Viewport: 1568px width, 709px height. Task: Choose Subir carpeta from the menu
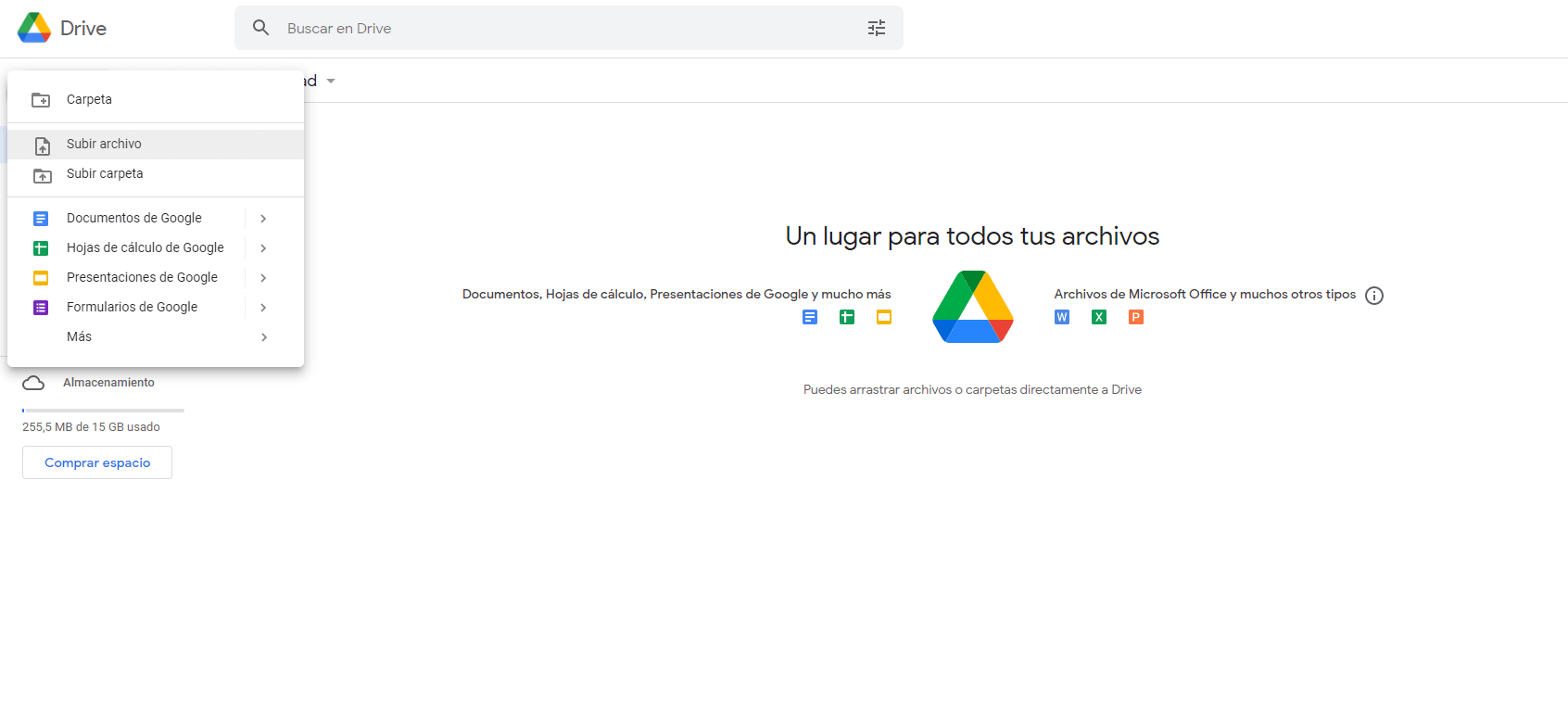pos(156,174)
